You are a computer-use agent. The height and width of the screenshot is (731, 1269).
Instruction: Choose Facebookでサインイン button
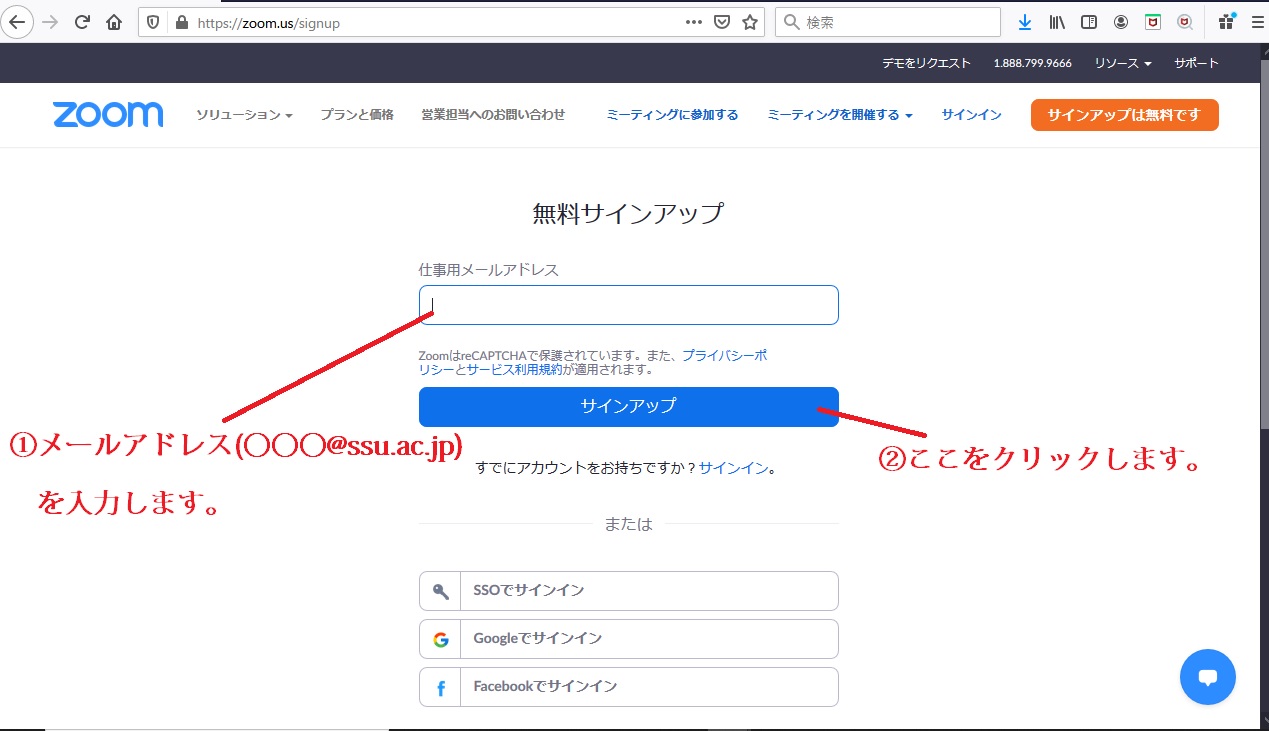[x=628, y=687]
